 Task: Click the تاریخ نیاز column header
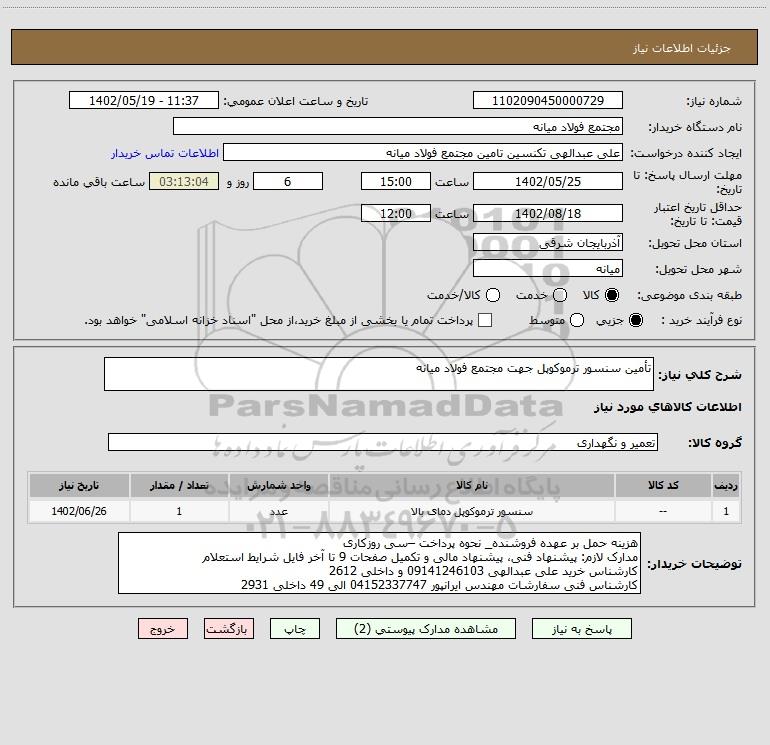(79, 485)
